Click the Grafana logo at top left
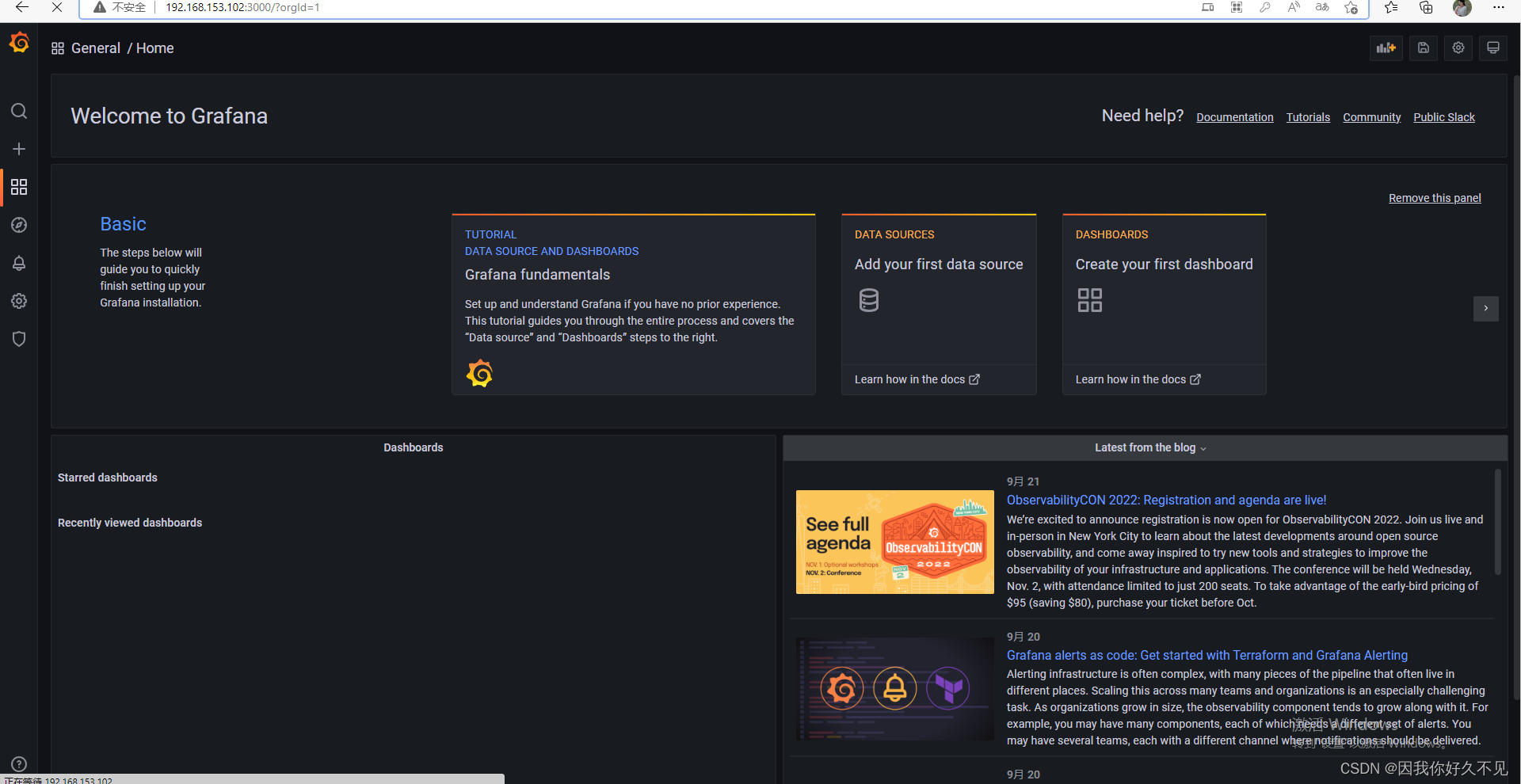Image resolution: width=1521 pixels, height=784 pixels. click(x=19, y=43)
